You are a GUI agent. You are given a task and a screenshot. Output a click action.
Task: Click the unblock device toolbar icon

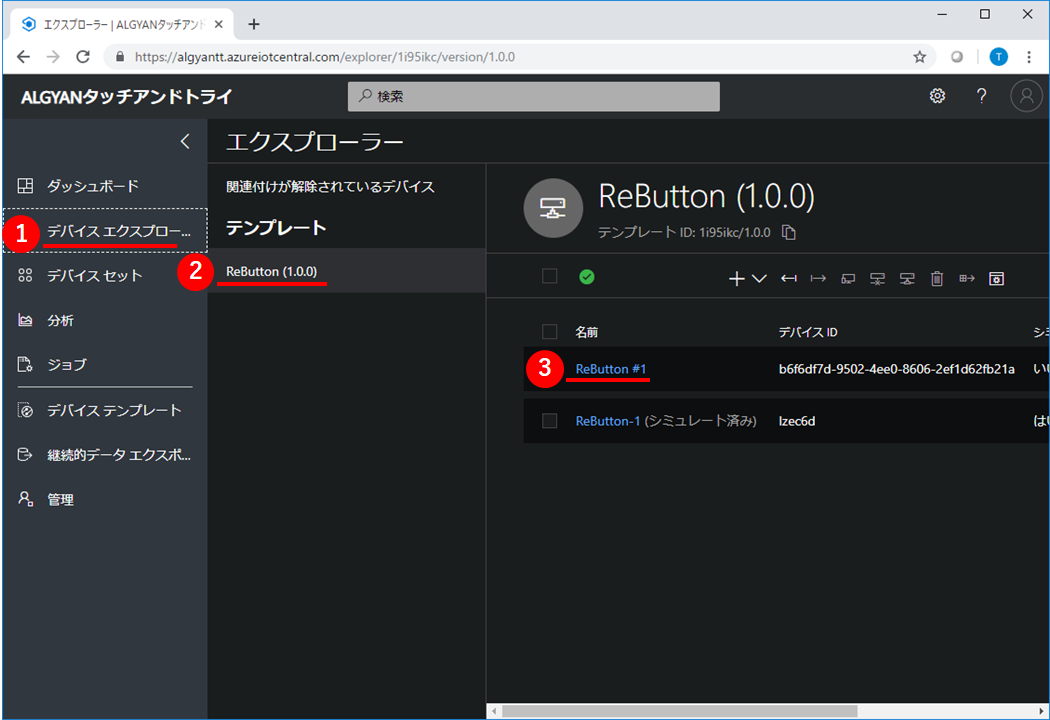tap(907, 279)
